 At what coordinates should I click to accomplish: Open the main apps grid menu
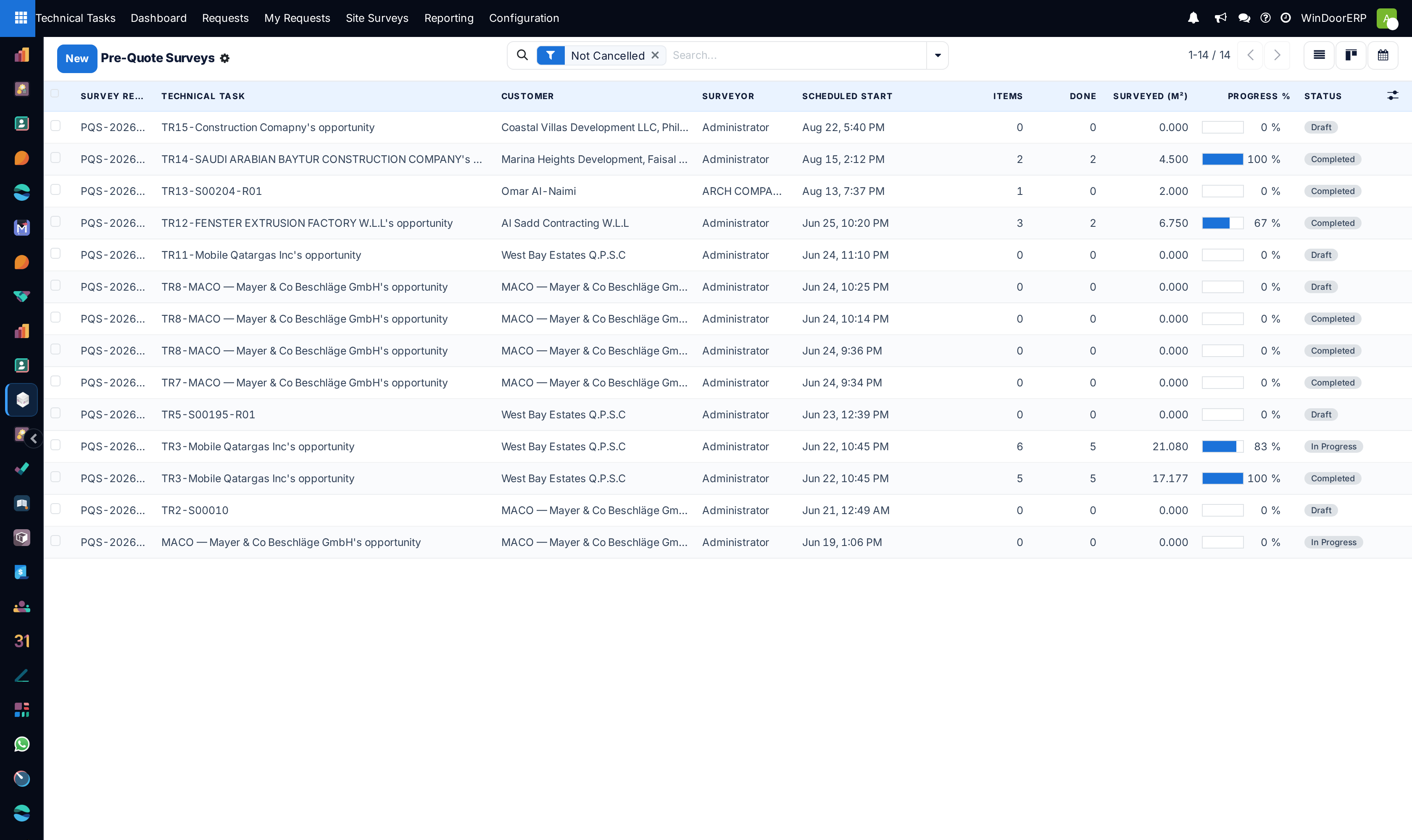click(x=21, y=18)
